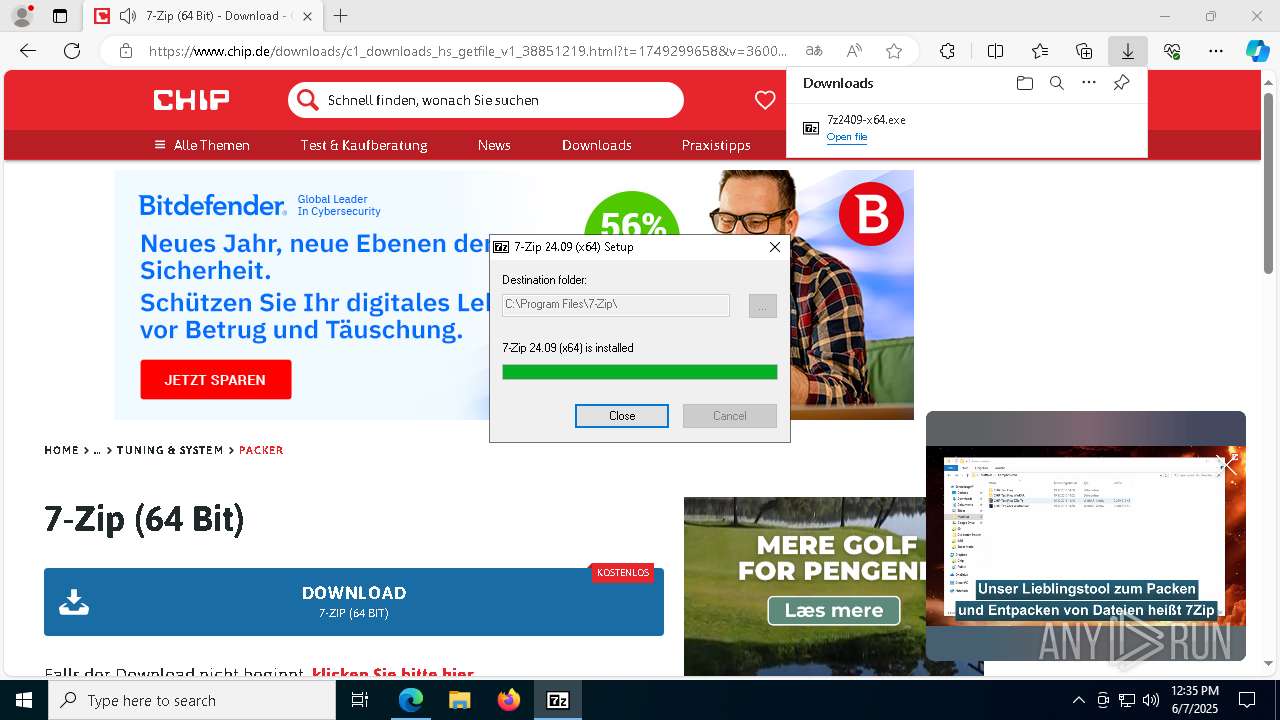The width and height of the screenshot is (1280, 720).
Task: Open the volume control in system tray
Action: pyautogui.click(x=1150, y=700)
